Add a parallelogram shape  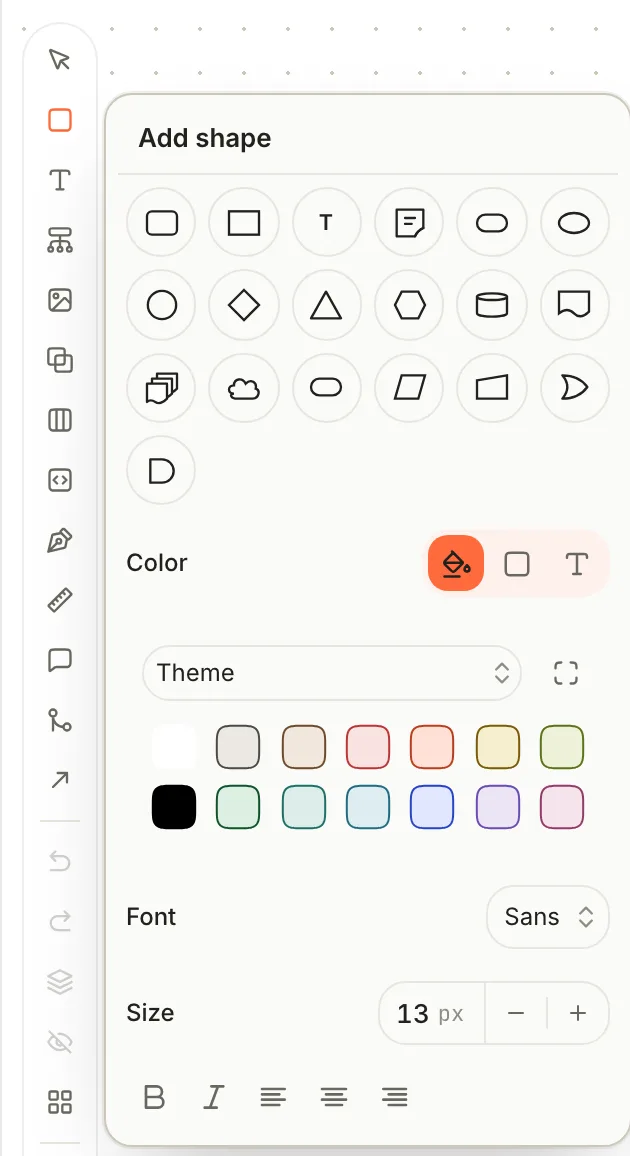pos(409,388)
